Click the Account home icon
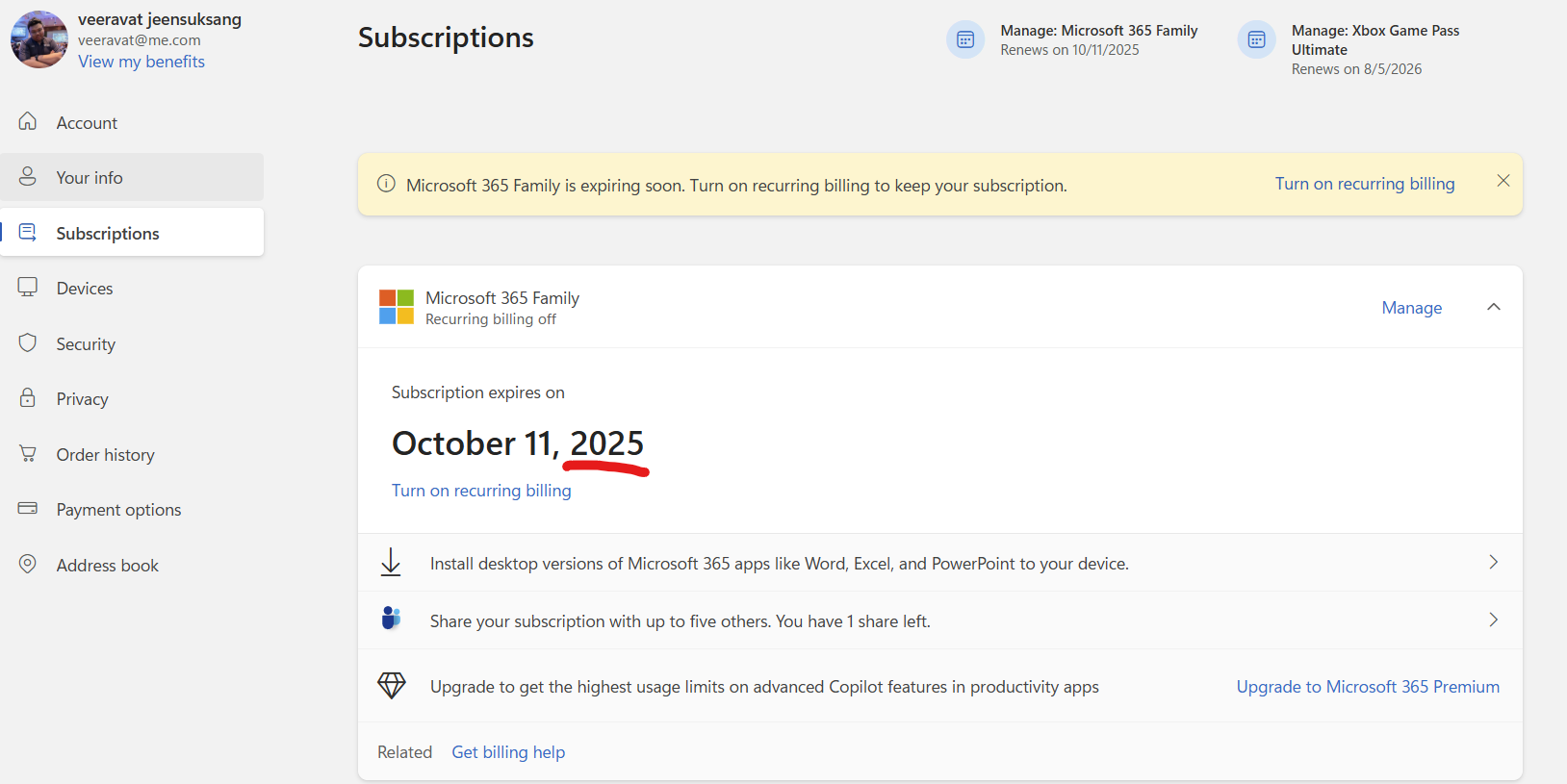This screenshot has width=1567, height=784. (28, 121)
